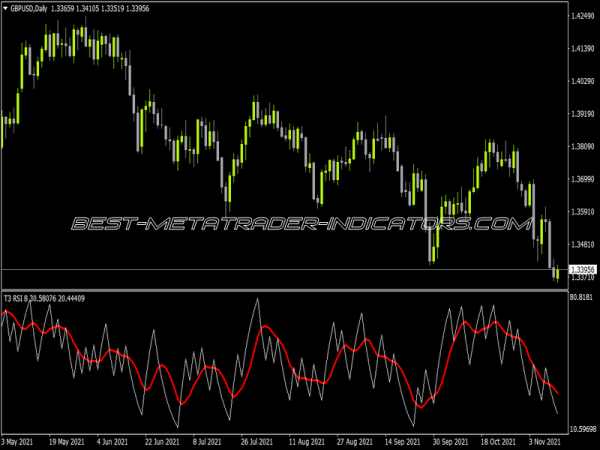Click OHLC values 1.33659 1.34105 1.33519 1.33956
This screenshot has width=600, height=450.
tap(100, 8)
